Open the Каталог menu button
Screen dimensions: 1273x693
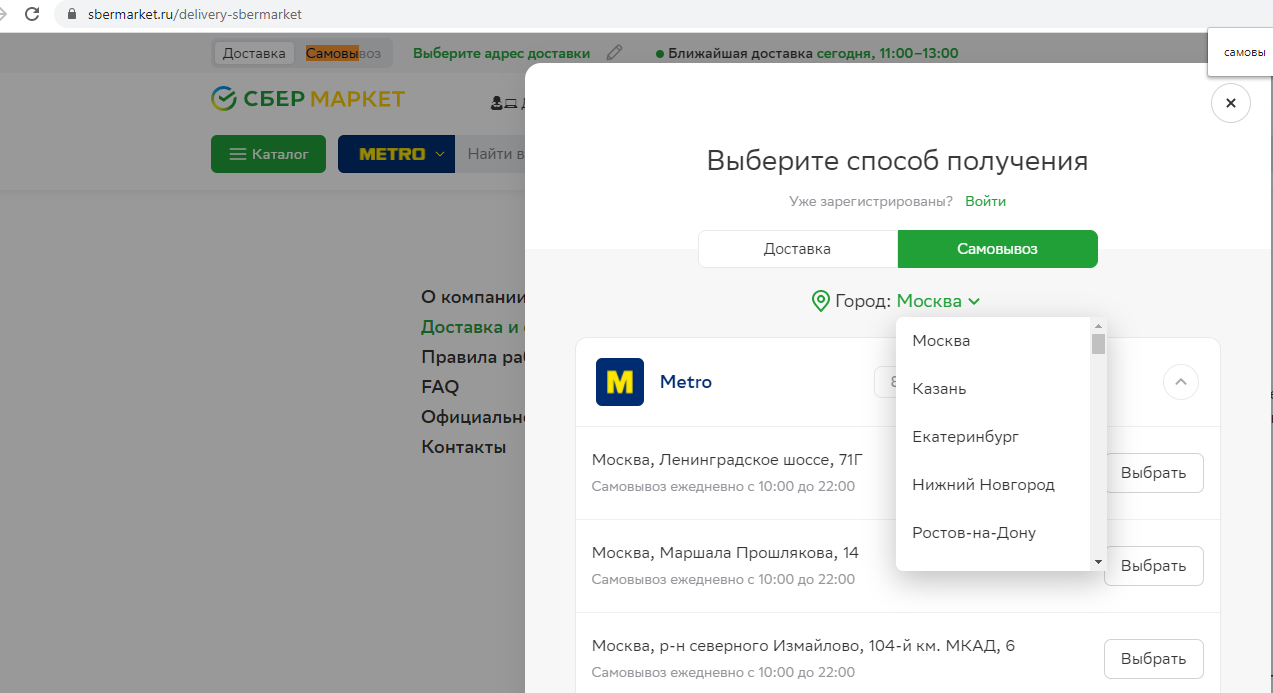coord(268,154)
